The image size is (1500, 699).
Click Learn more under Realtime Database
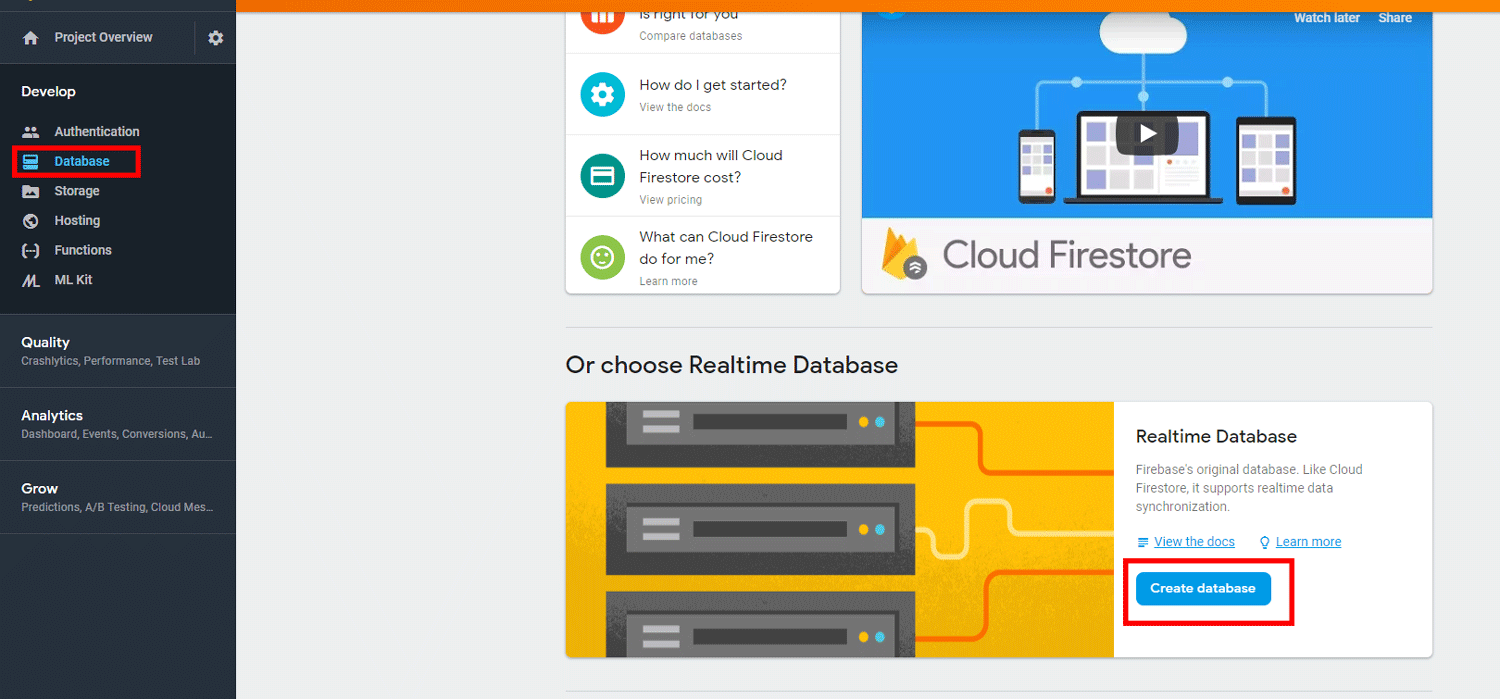[1308, 542]
